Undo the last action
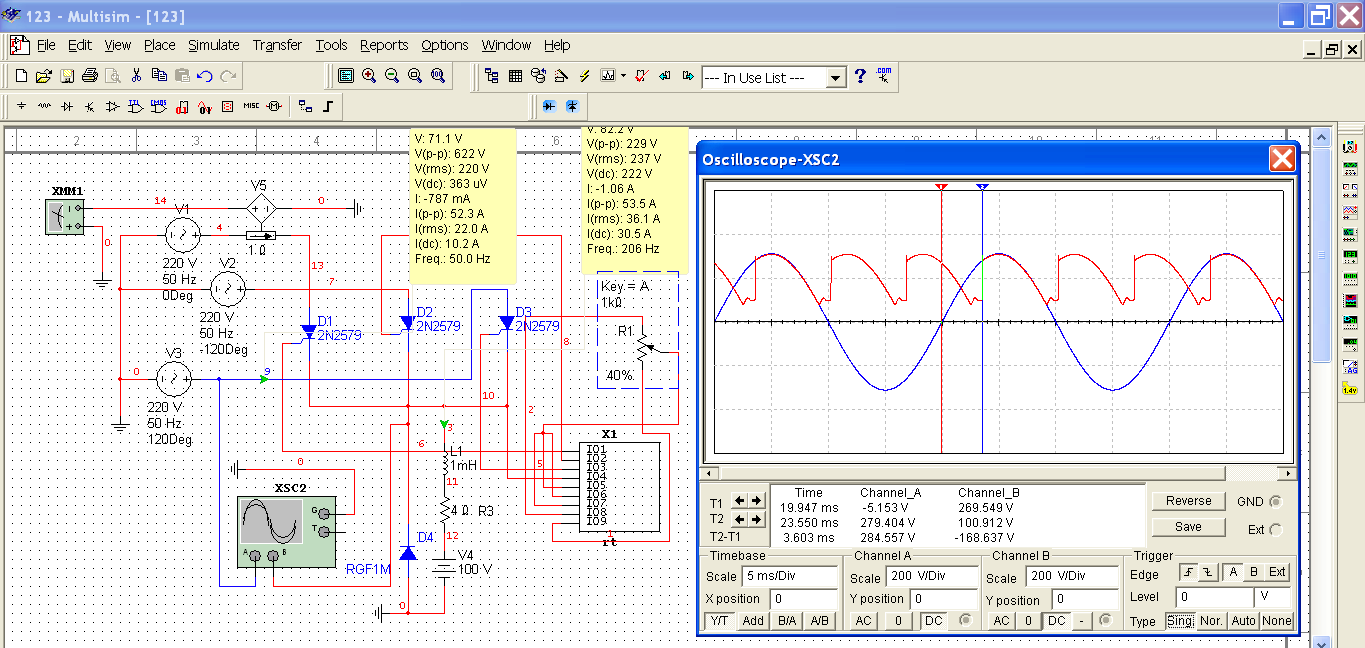 point(205,76)
